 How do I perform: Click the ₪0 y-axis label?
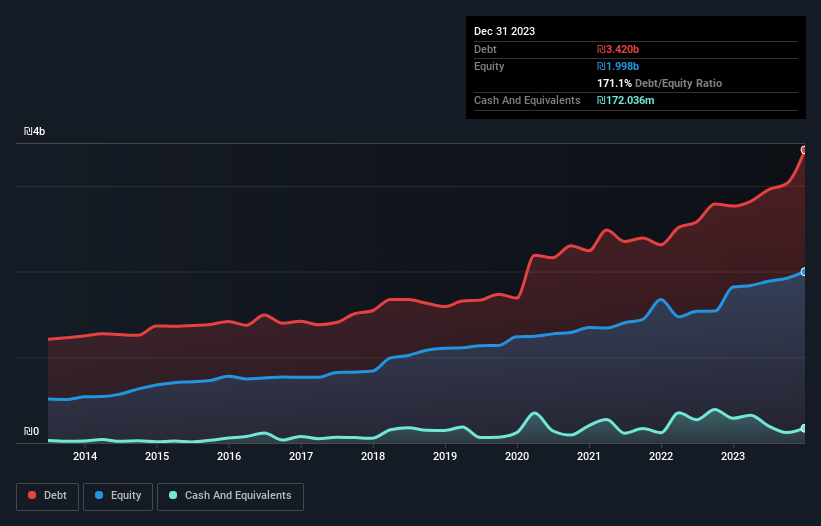pyautogui.click(x=31, y=431)
